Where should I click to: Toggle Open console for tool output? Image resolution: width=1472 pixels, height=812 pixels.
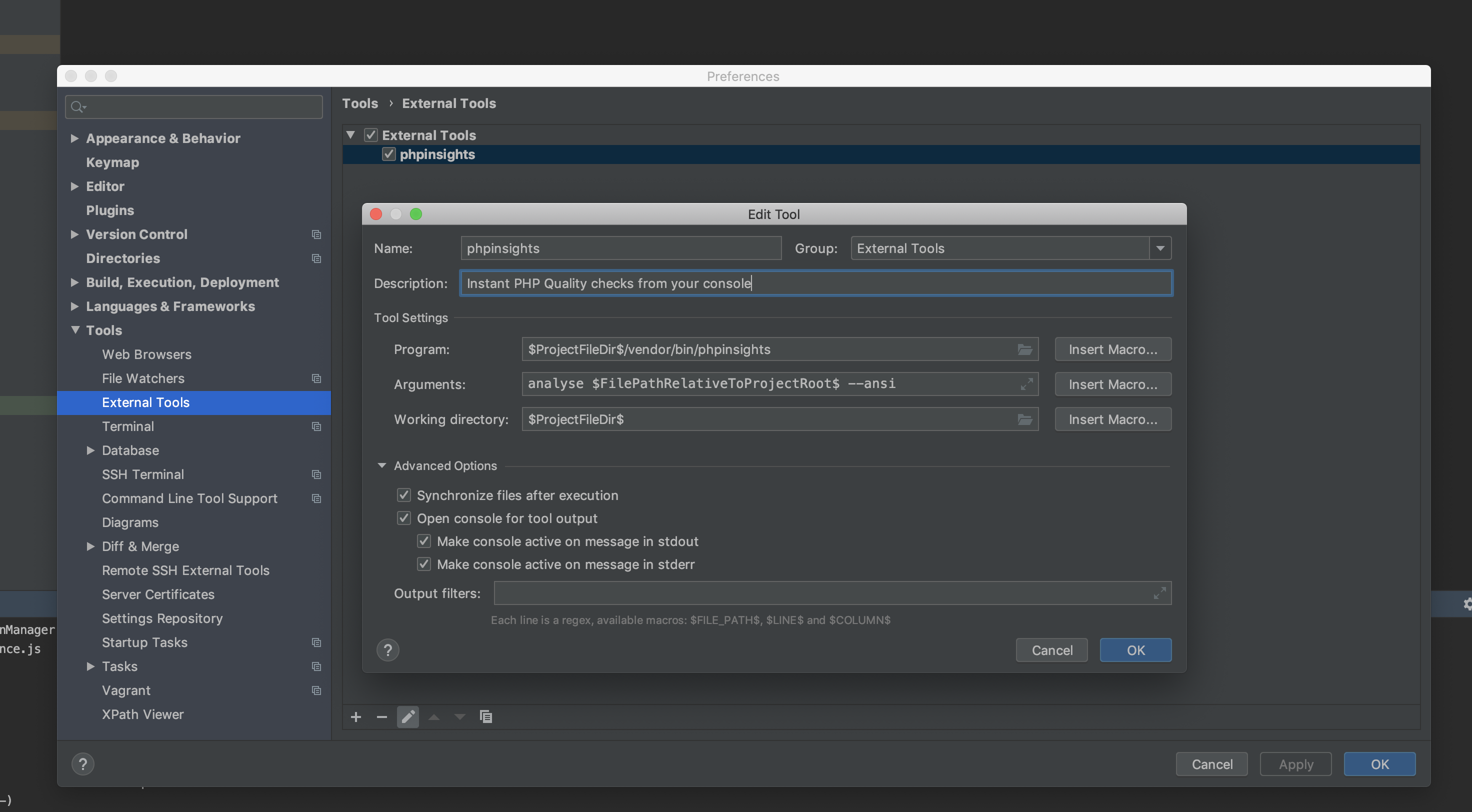coord(404,518)
